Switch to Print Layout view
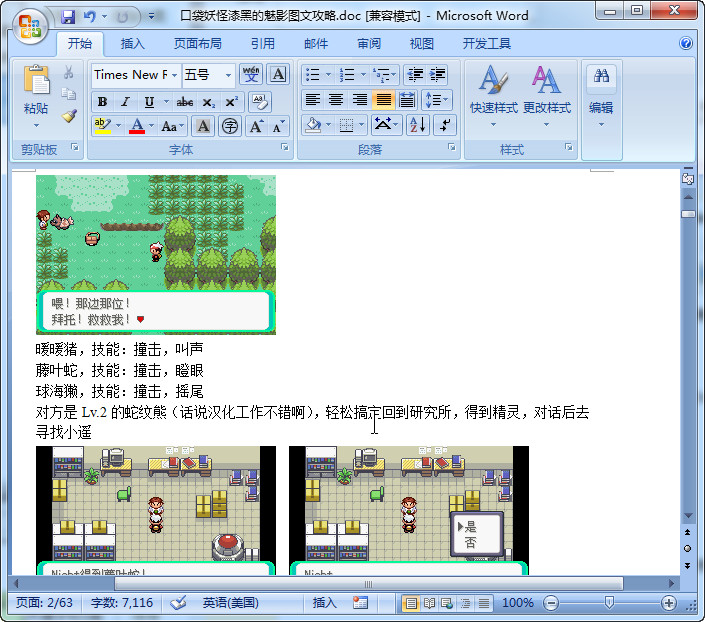Viewport: 705px width, 622px height. 411,603
